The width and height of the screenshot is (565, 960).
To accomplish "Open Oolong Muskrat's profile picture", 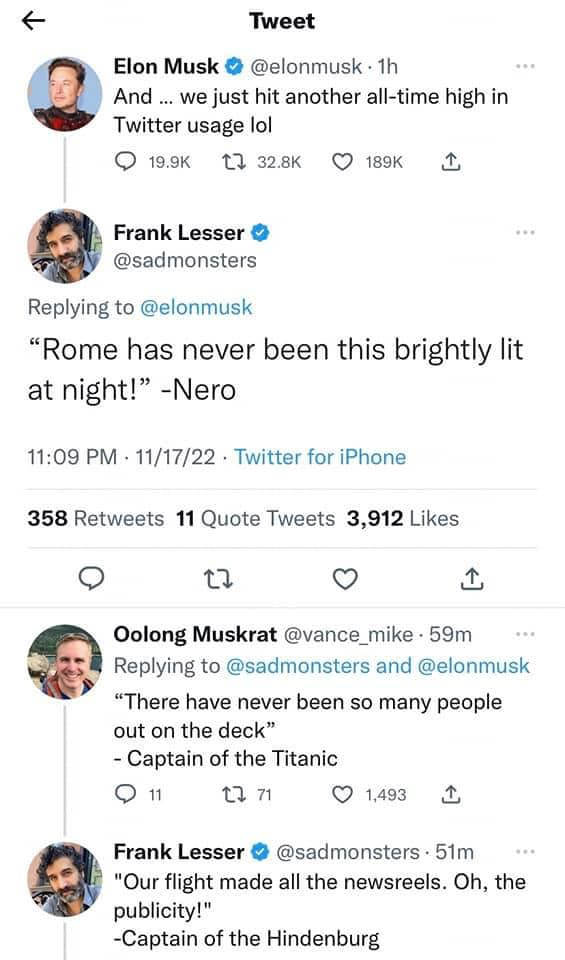I will point(64,662).
